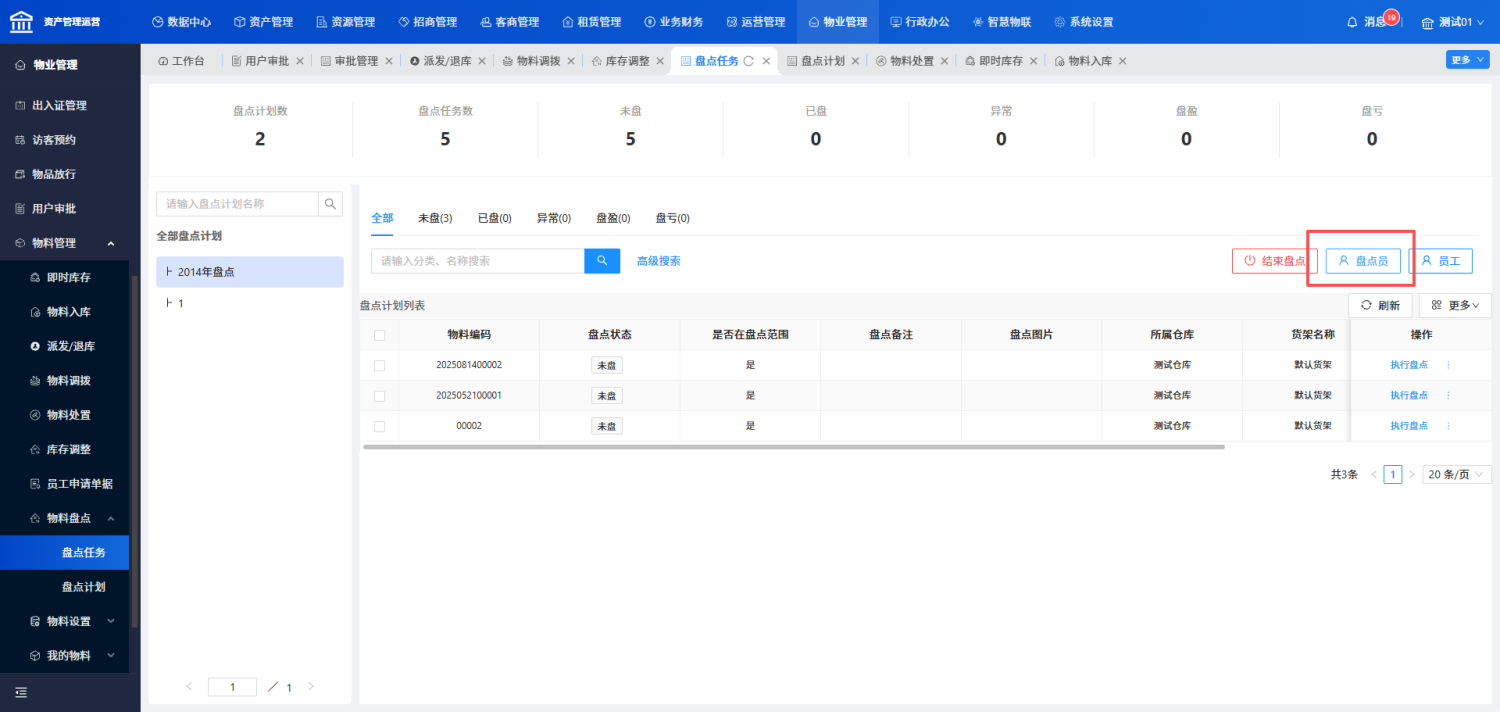Click the message bell notification icon
The image size is (1500, 712).
(x=1352, y=22)
